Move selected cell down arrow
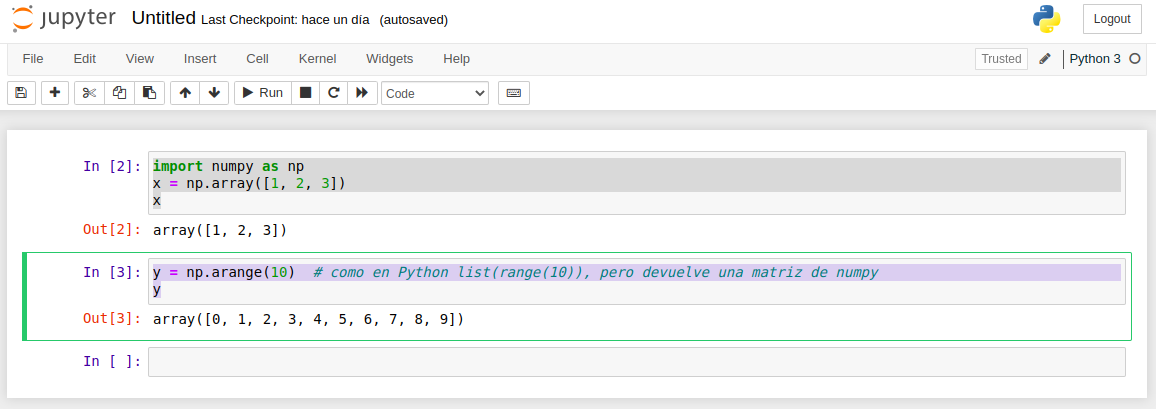This screenshot has height=409, width=1156. 214,93
